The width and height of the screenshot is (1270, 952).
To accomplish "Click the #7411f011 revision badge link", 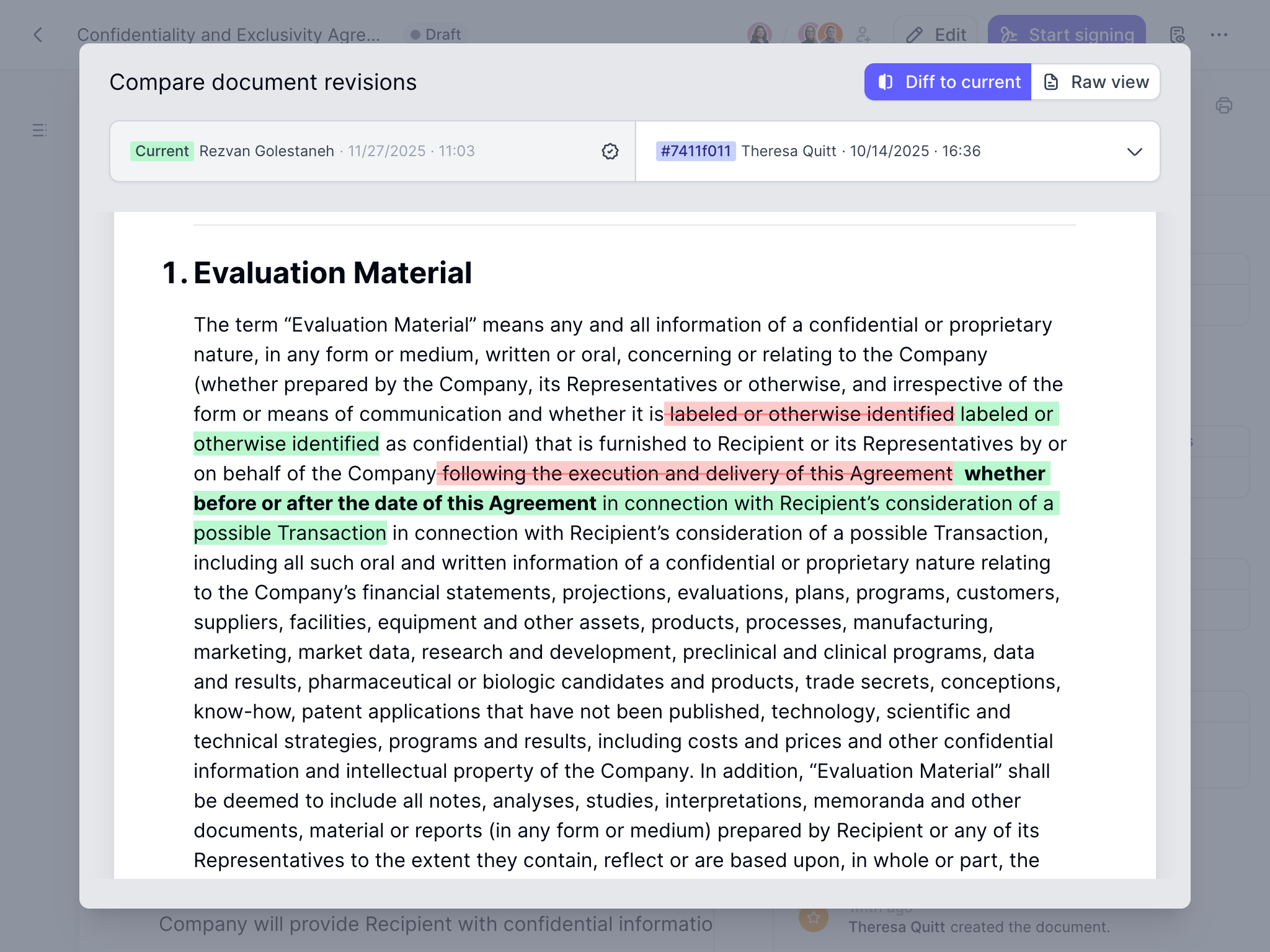I will pos(696,151).
